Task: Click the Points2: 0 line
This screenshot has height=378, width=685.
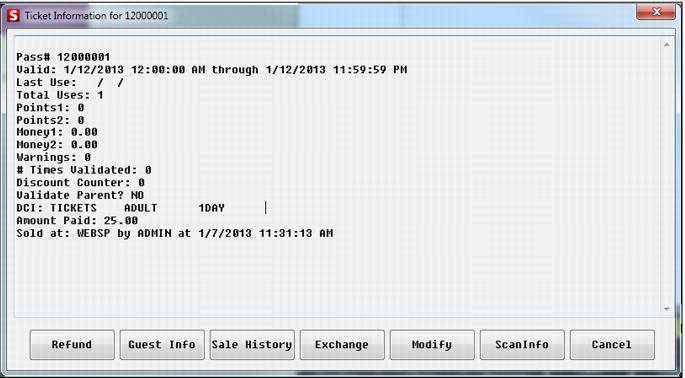Action: (x=50, y=120)
